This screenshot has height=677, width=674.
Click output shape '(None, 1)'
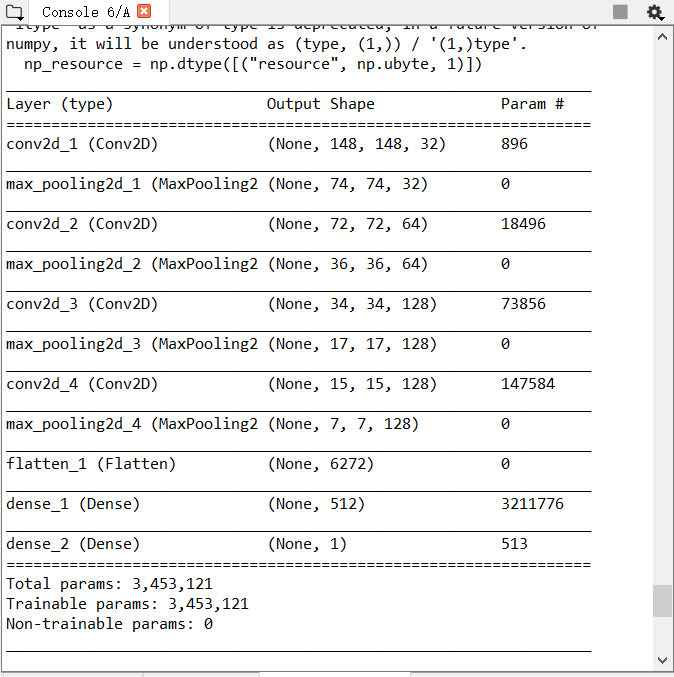point(307,544)
